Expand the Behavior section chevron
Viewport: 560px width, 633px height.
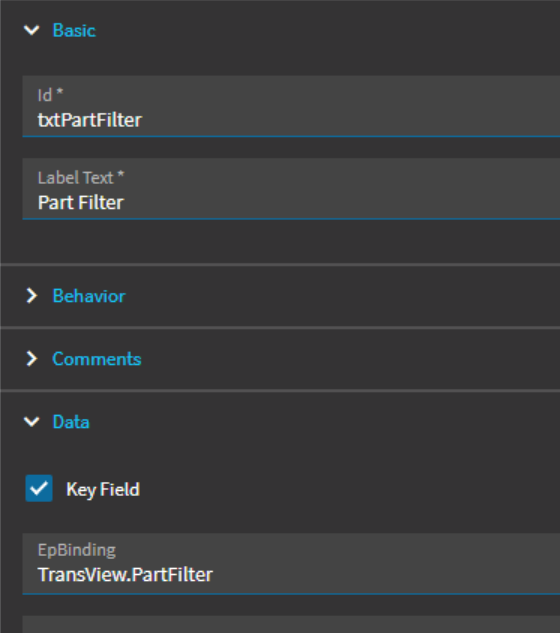[x=31, y=296]
